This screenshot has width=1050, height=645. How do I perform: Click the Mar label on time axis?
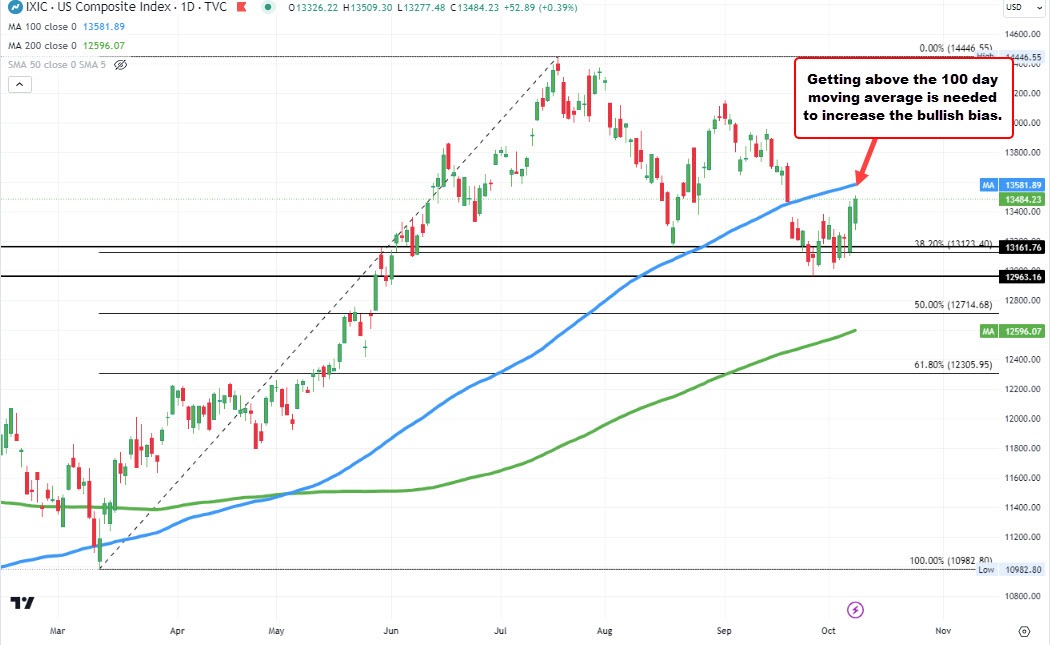pyautogui.click(x=57, y=631)
